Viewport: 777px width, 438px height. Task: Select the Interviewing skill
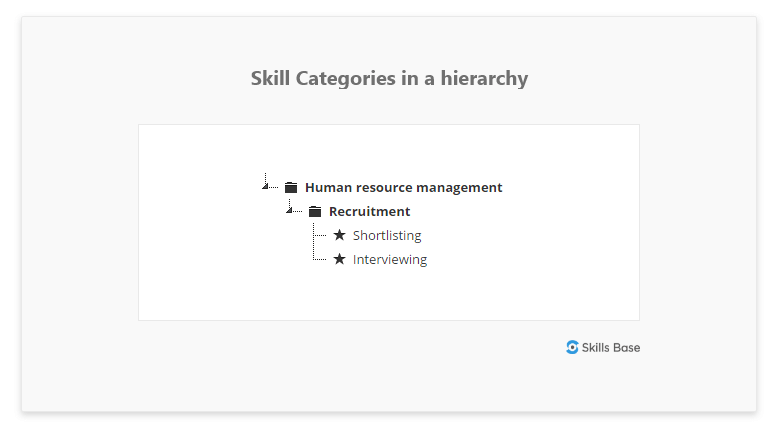pos(390,260)
